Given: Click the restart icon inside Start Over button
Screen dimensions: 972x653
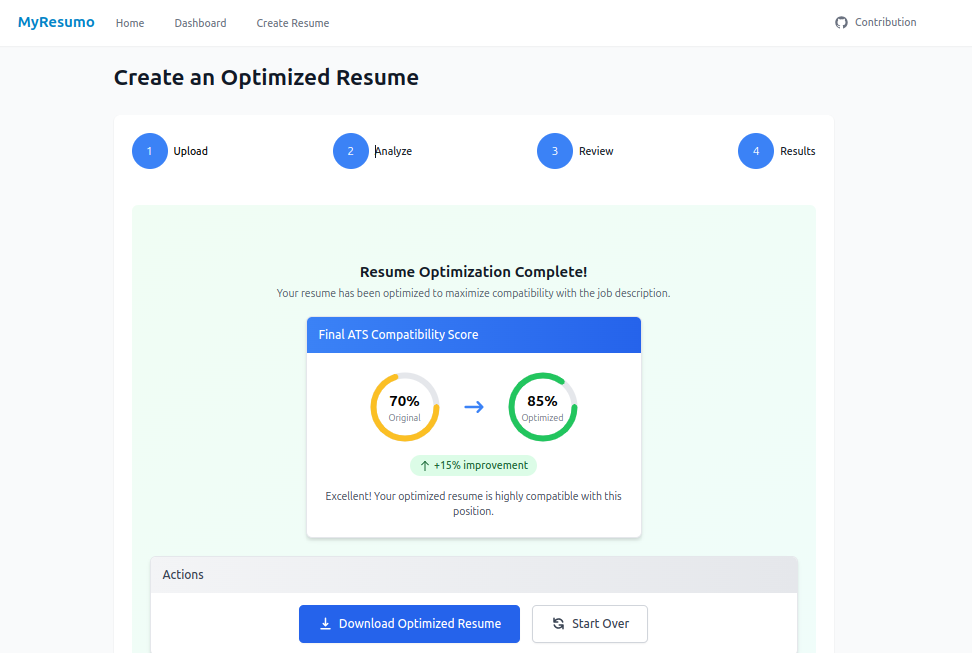Looking at the screenshot, I should pyautogui.click(x=557, y=623).
